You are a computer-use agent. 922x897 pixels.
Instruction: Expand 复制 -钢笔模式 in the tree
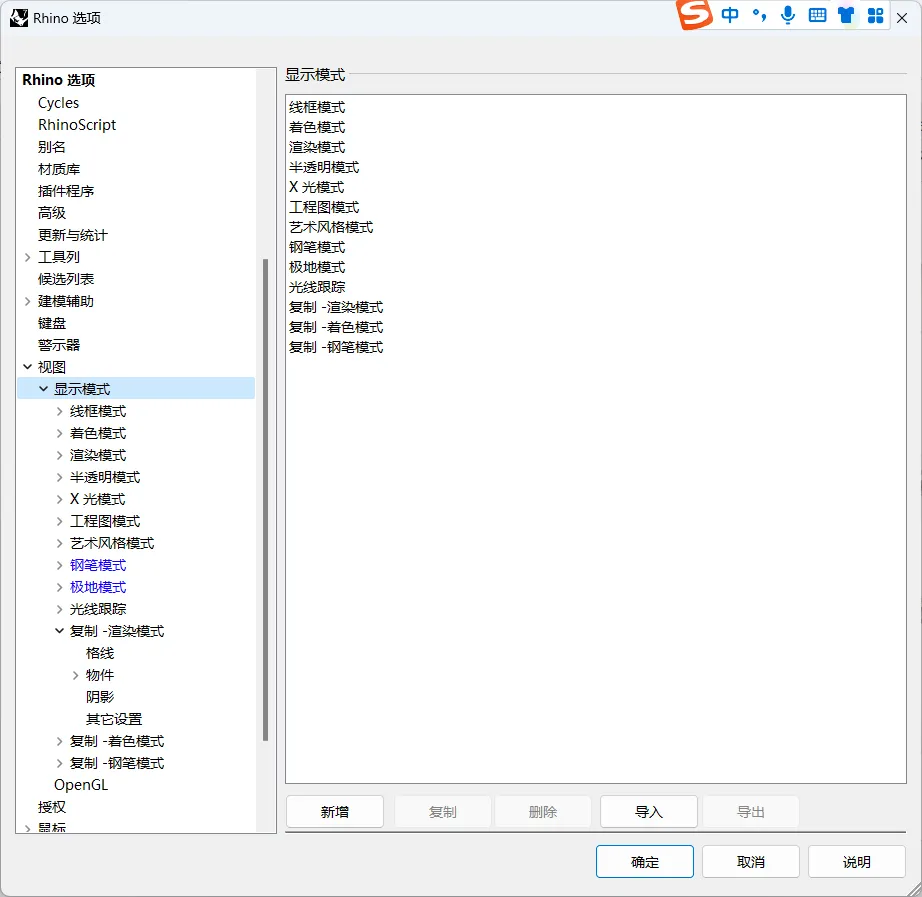[59, 763]
